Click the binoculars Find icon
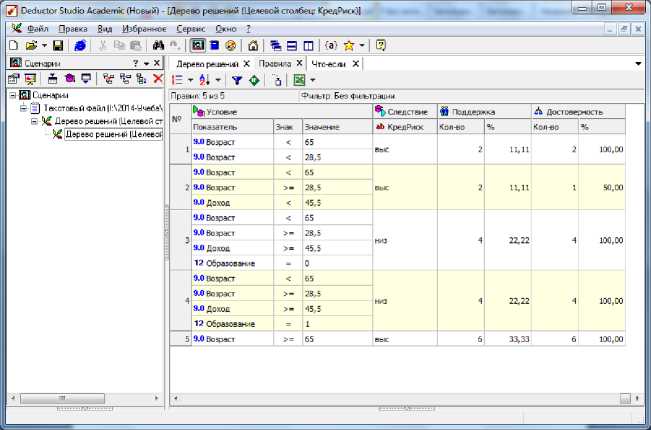The height and width of the screenshot is (430, 651). 157,46
